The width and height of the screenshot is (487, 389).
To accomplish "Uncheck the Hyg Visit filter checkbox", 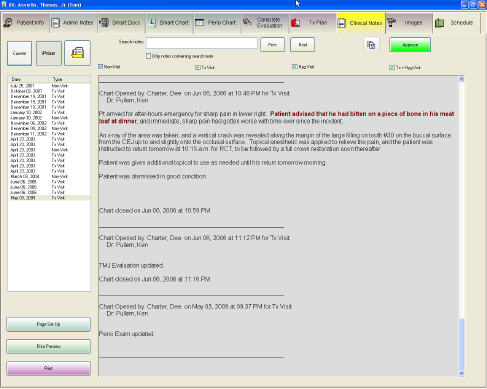I will (295, 67).
